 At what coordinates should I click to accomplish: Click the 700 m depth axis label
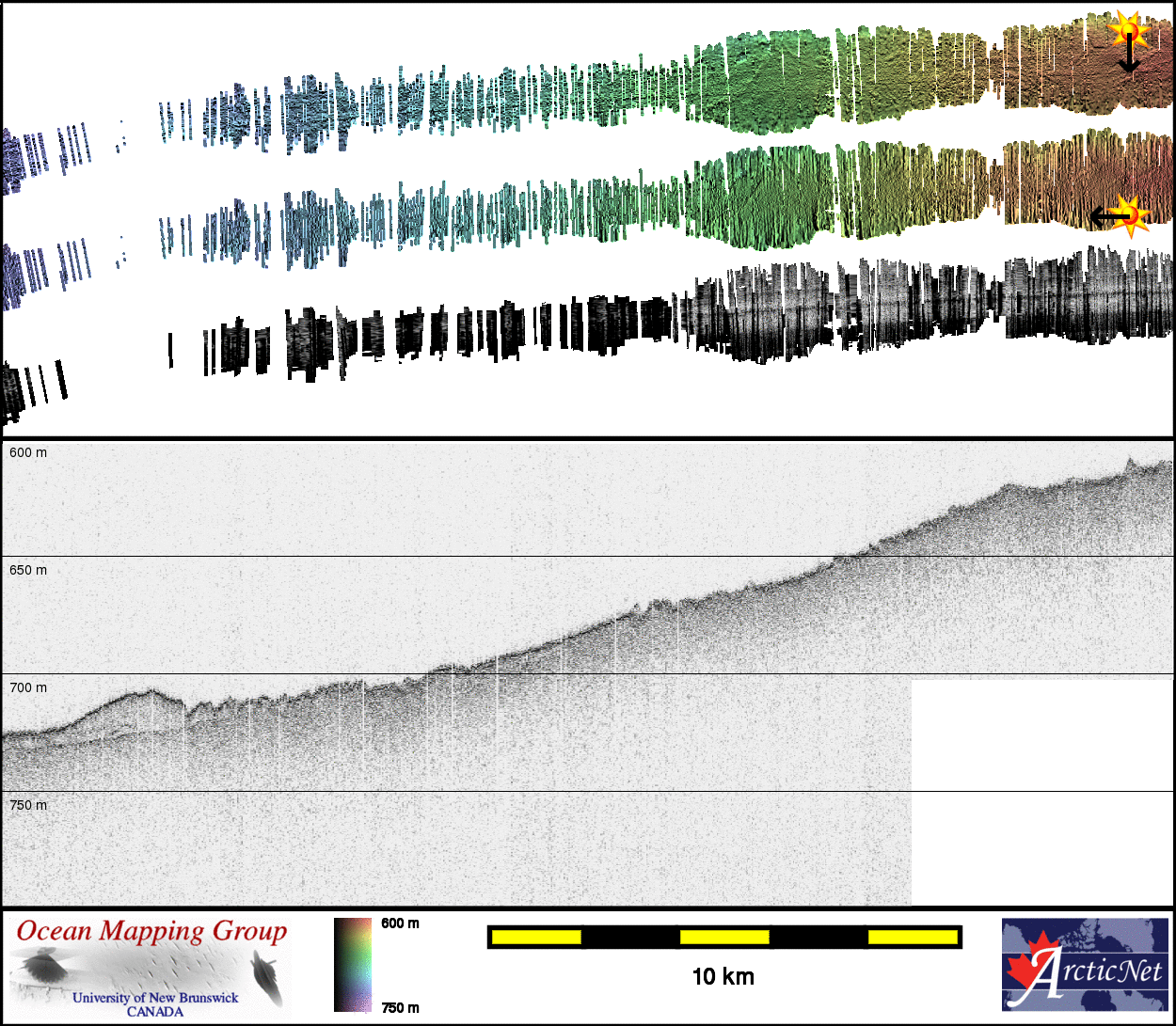(28, 687)
